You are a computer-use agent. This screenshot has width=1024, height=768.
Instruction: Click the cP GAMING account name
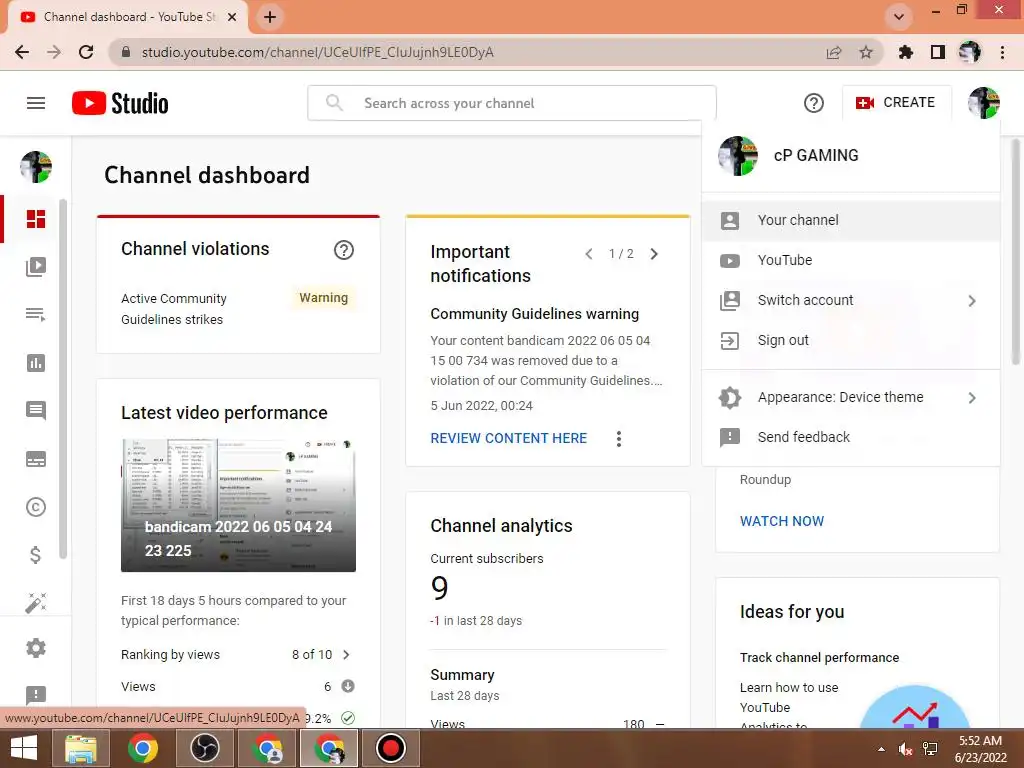(x=816, y=155)
